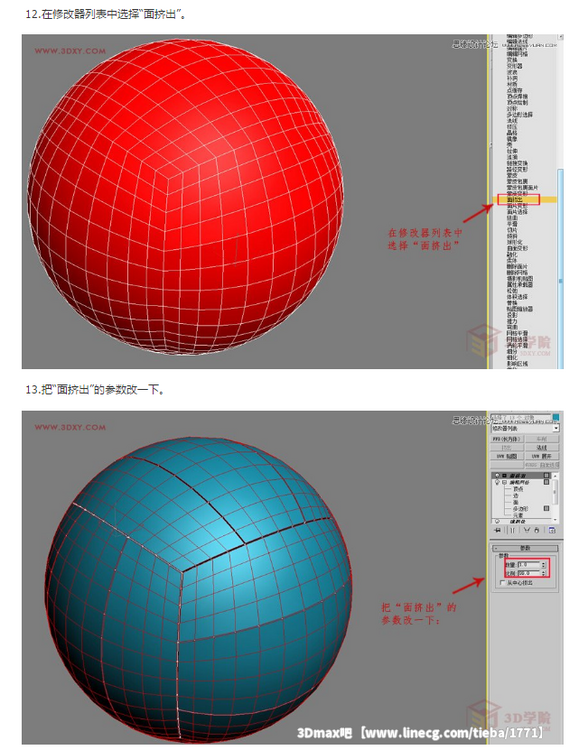Viewport: 579px width, 750px height.
Task: Click modifier stack scrollbar down arrow
Action: click(x=555, y=519)
